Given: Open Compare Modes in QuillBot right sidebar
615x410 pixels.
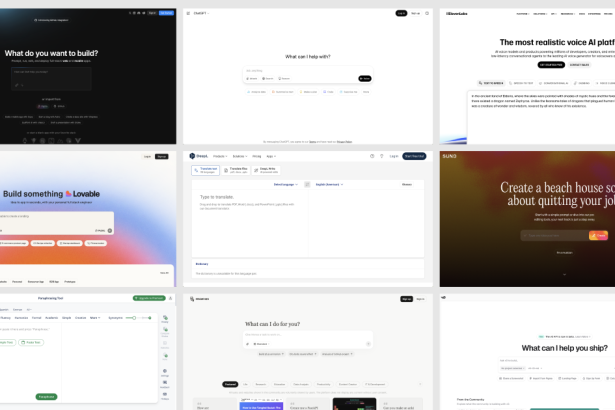Looking at the screenshot, I should 165,332.
